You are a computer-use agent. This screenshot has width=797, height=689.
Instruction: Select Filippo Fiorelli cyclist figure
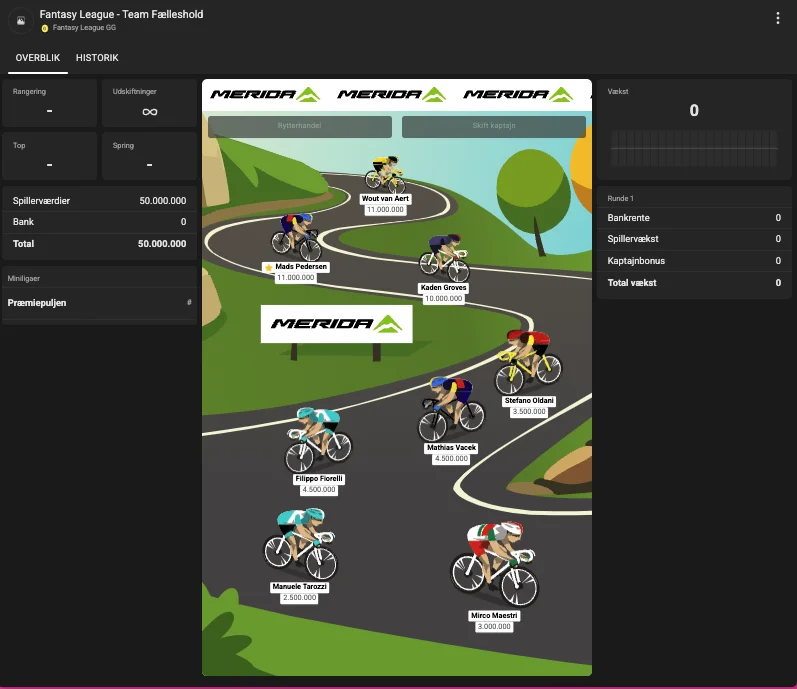(x=318, y=440)
